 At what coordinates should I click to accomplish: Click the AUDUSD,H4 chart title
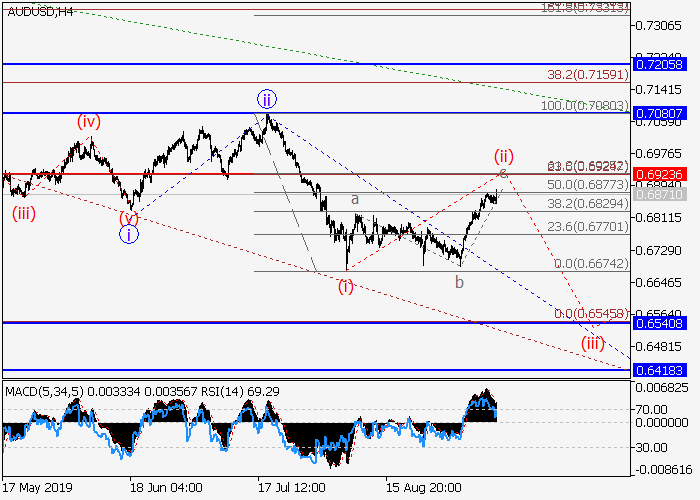pyautogui.click(x=38, y=11)
